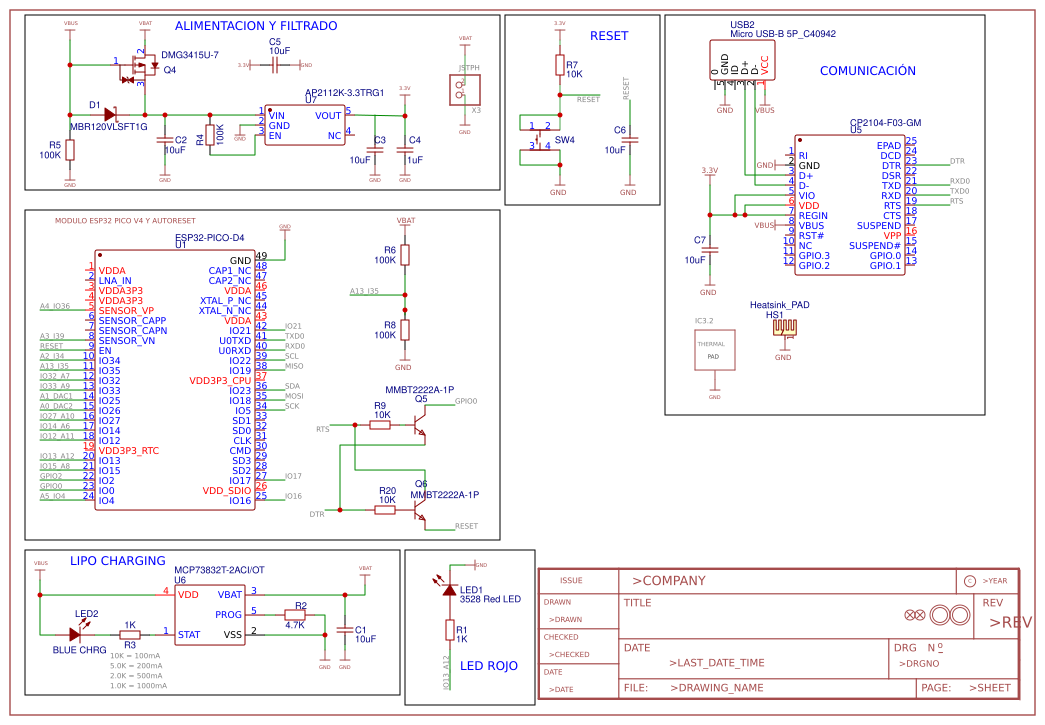Select the "REGIN" pin name on U5
This screenshot has width=1045, height=725.
pos(813,215)
